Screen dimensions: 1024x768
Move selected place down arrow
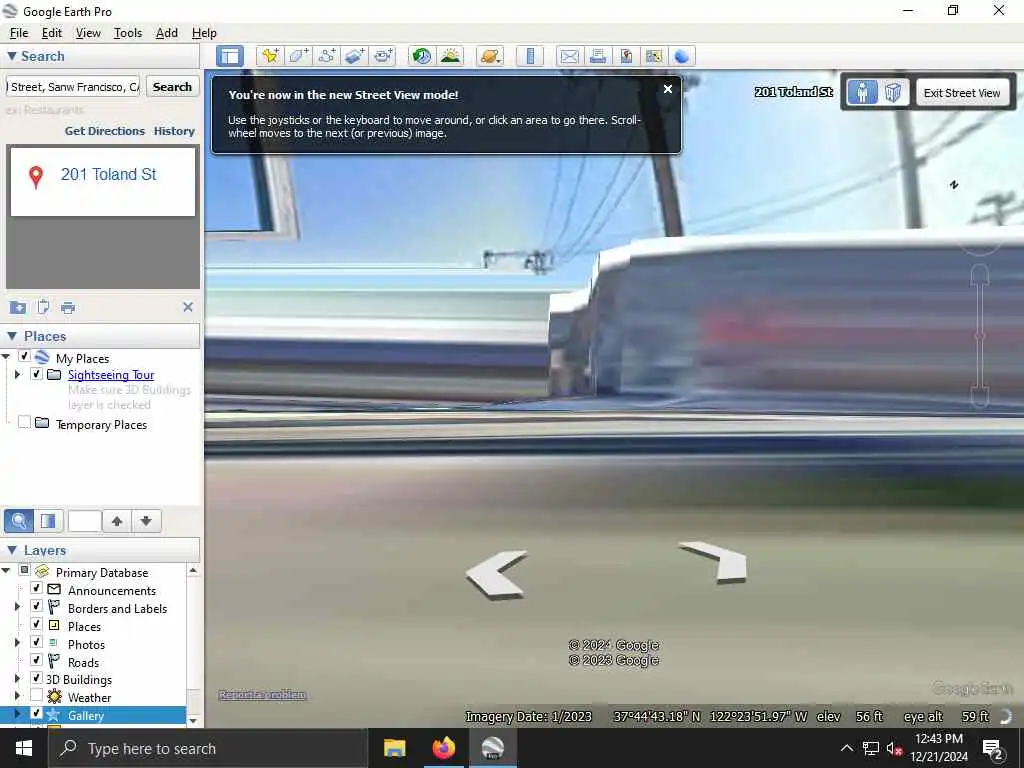coord(146,520)
